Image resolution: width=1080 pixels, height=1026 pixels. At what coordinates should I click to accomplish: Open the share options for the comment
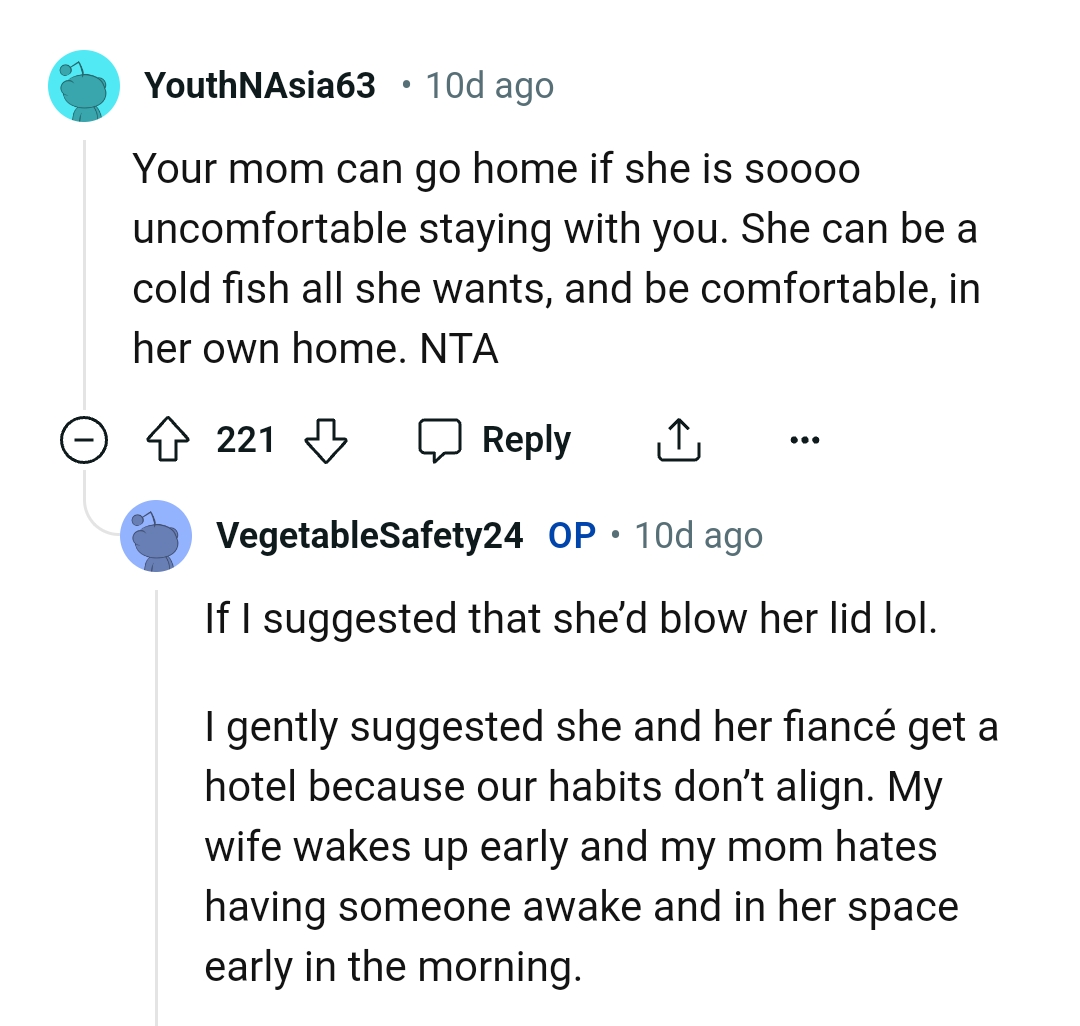(x=679, y=439)
